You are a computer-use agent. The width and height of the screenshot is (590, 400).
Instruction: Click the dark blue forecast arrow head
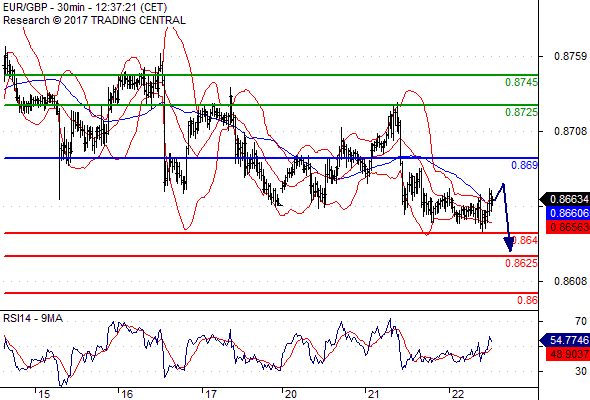coord(509,244)
